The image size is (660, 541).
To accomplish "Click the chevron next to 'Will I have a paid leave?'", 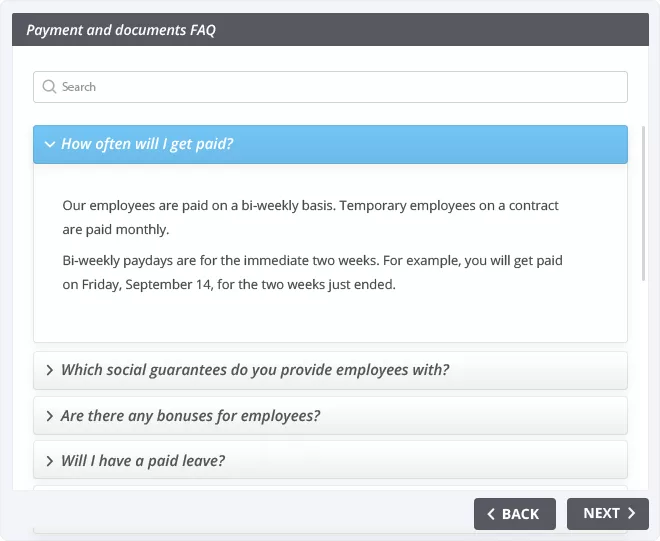I will point(50,461).
